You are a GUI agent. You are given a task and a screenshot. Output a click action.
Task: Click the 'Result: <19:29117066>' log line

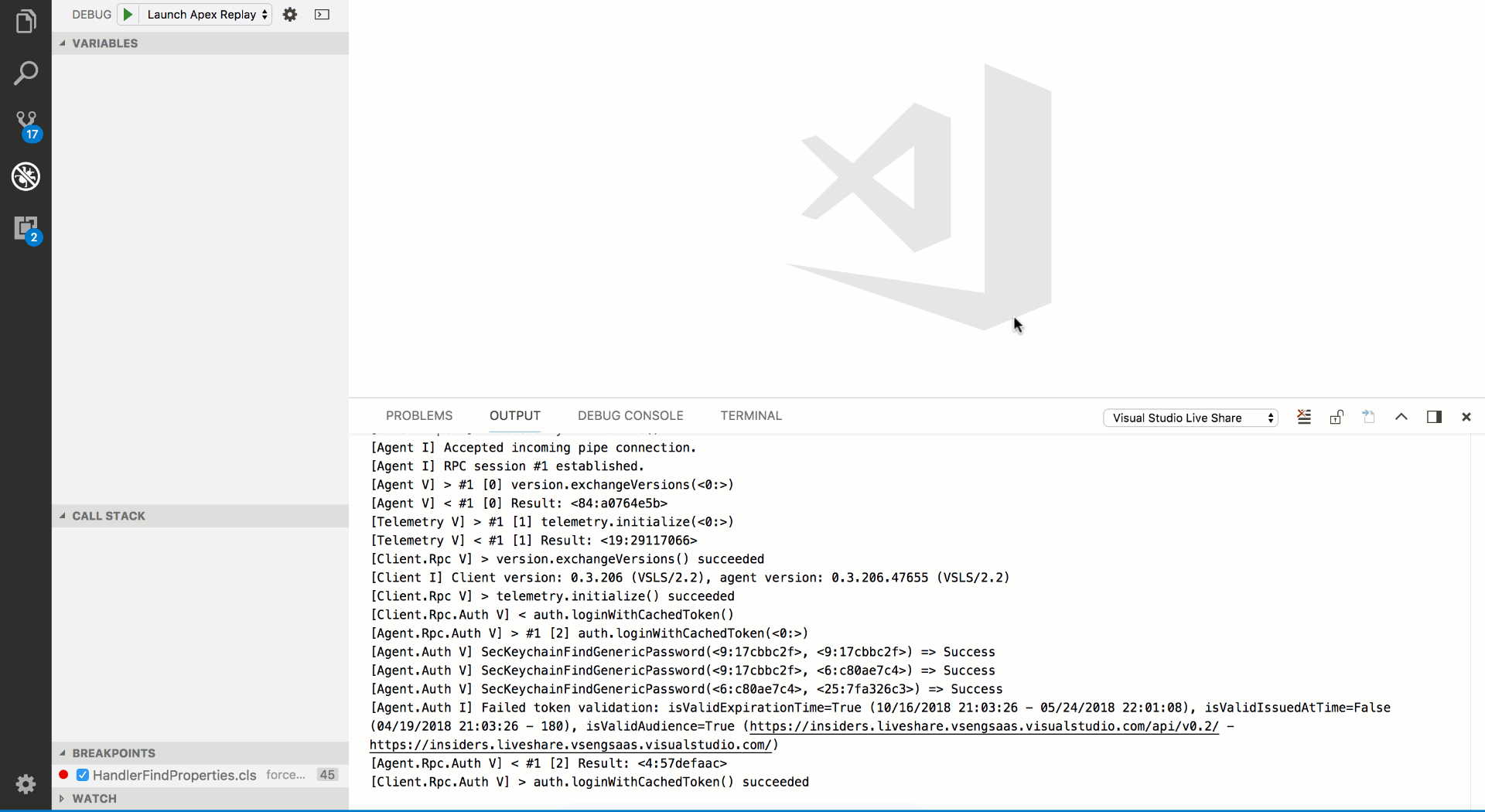point(534,541)
